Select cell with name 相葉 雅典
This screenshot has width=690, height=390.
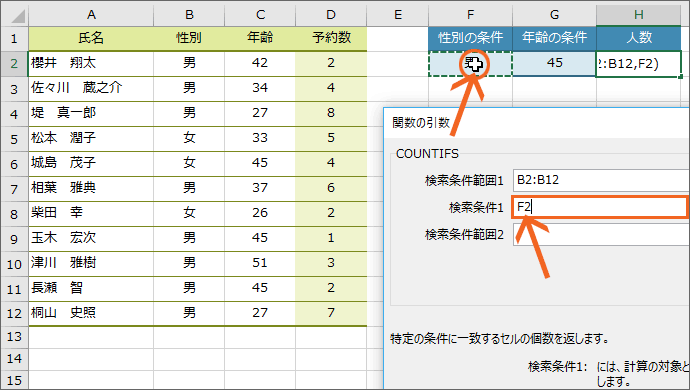point(91,189)
